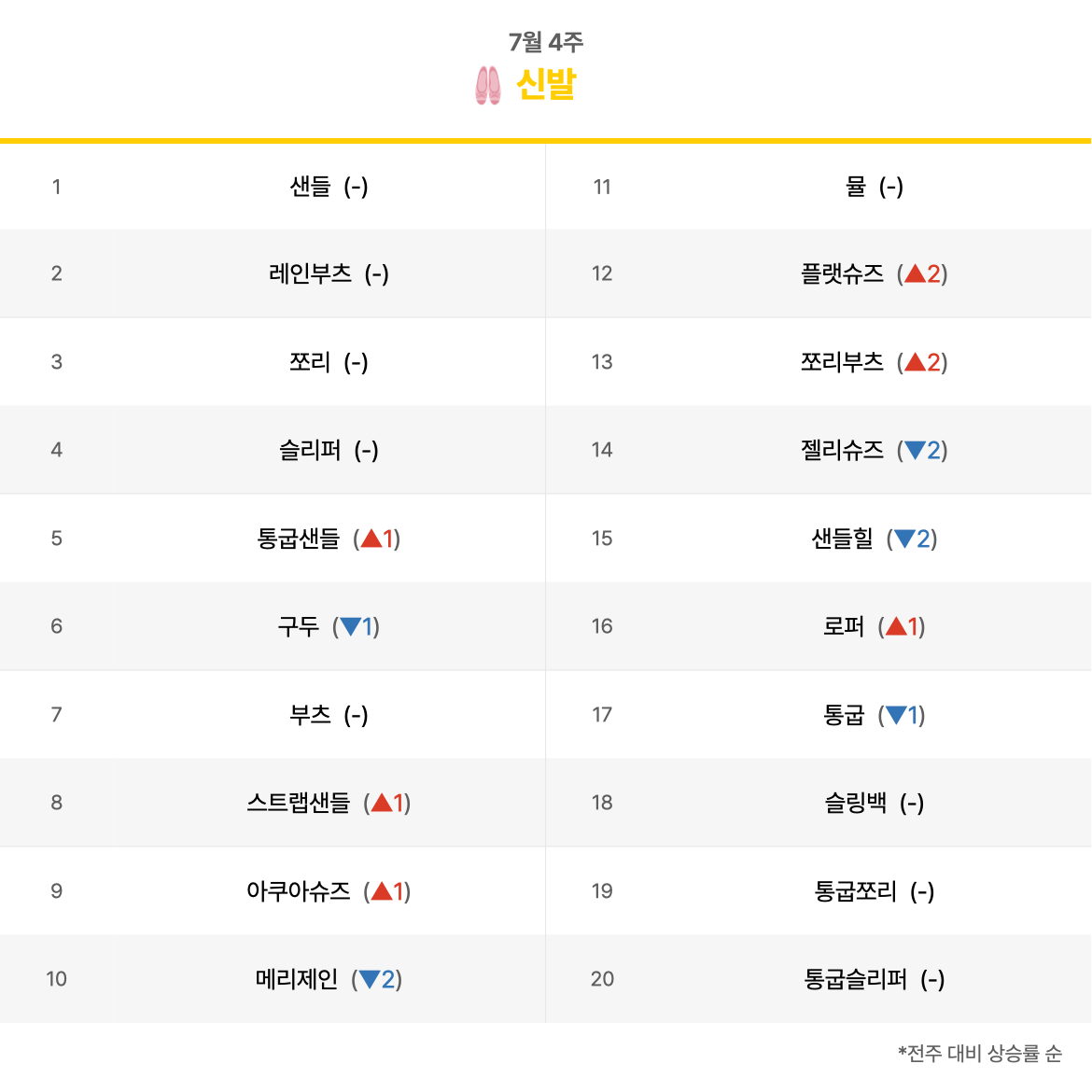Select the 뮬 keyword at rank 11

(x=856, y=187)
